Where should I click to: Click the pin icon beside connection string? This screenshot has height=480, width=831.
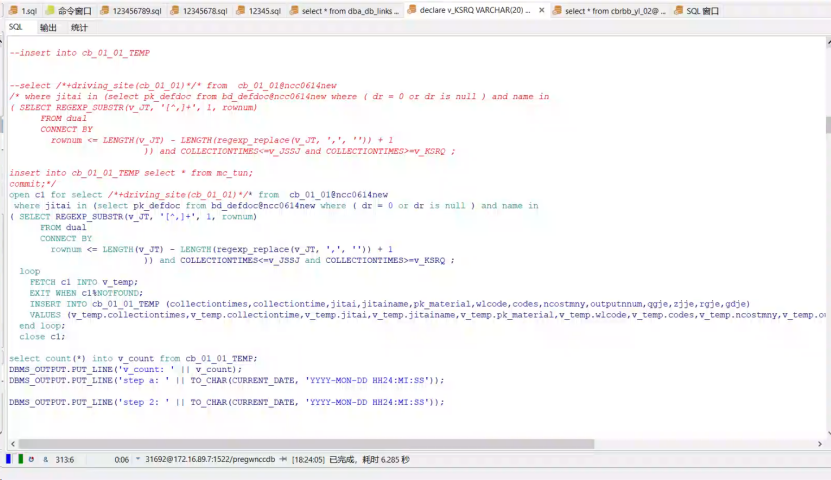coord(283,459)
